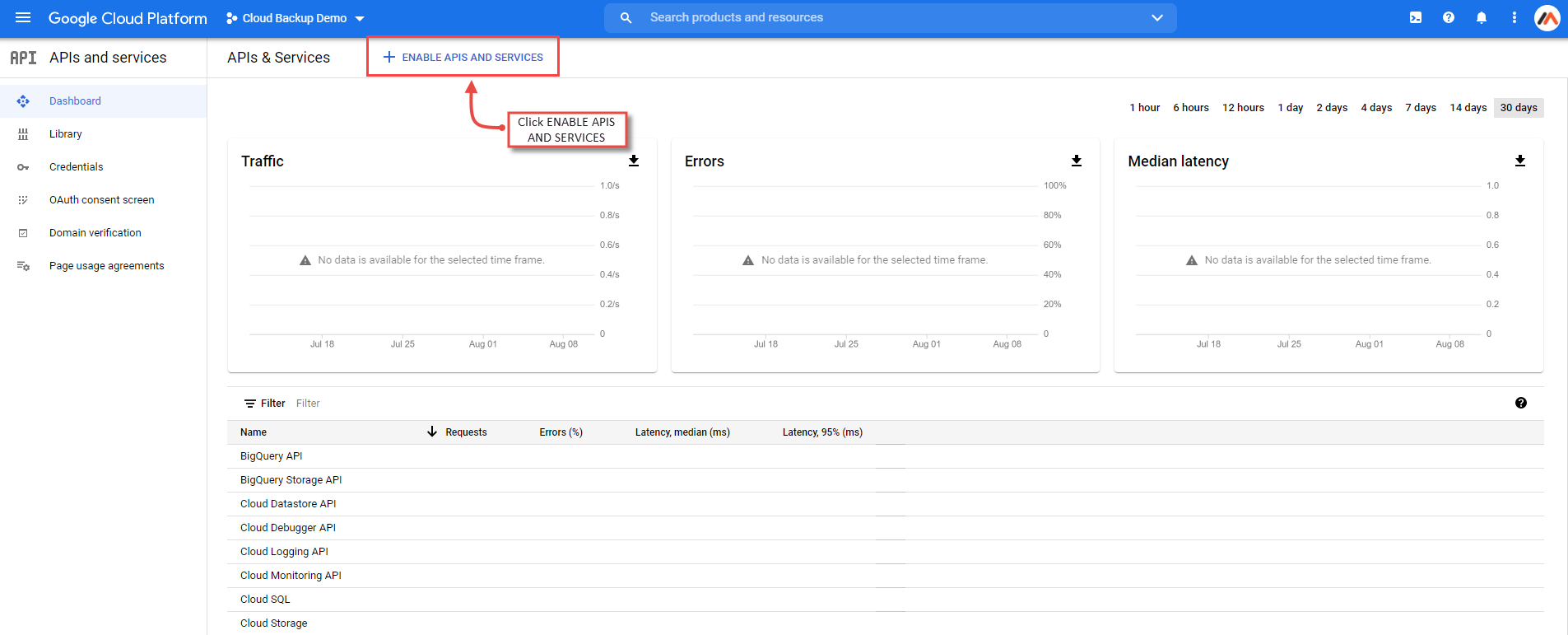Viewport: 1568px width, 635px height.
Task: Set time range to 2 days
Action: tap(1332, 108)
